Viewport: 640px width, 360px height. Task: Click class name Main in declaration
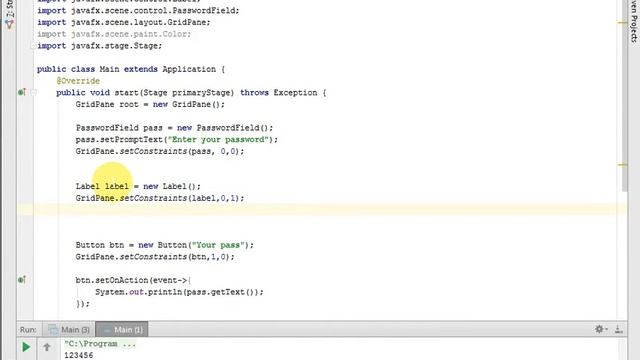tap(109, 69)
